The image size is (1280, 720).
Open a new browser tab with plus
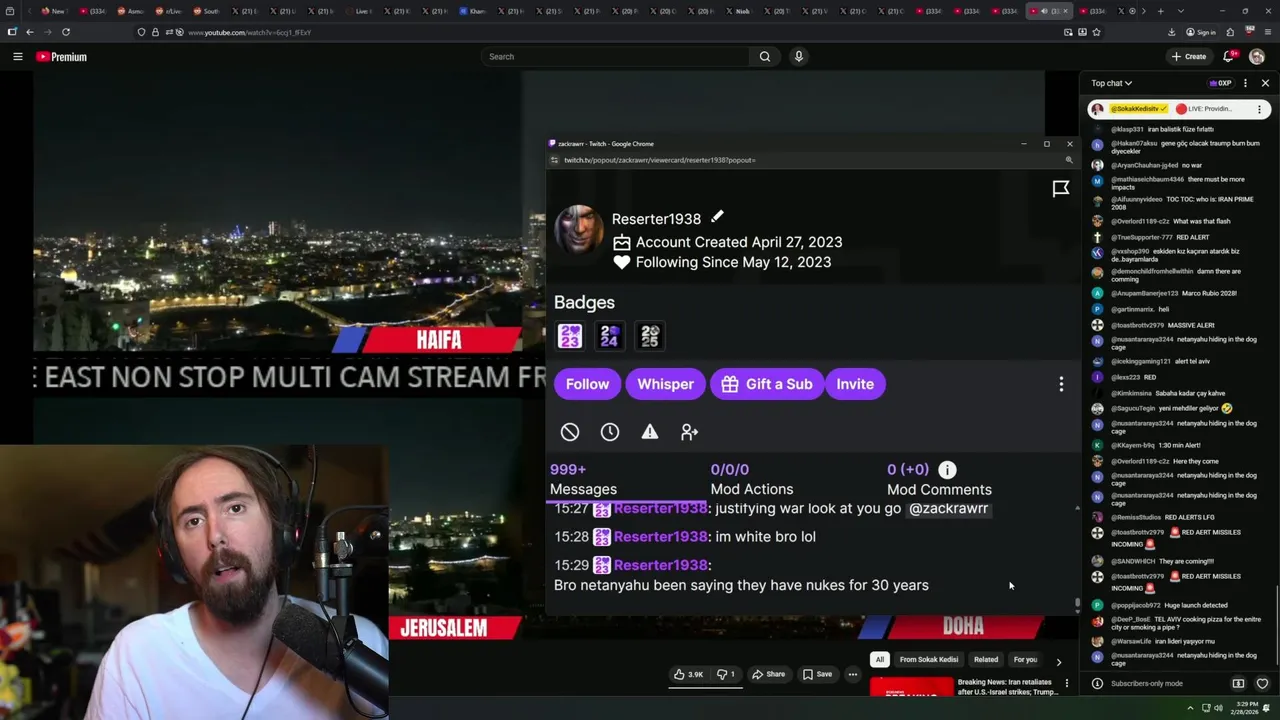pos(1160,11)
